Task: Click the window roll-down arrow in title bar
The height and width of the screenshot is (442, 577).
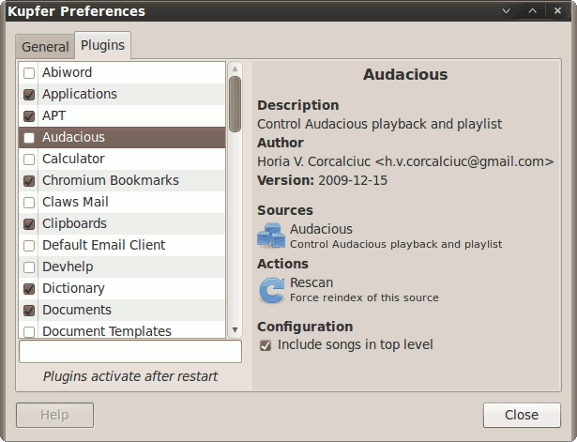Action: coord(506,11)
